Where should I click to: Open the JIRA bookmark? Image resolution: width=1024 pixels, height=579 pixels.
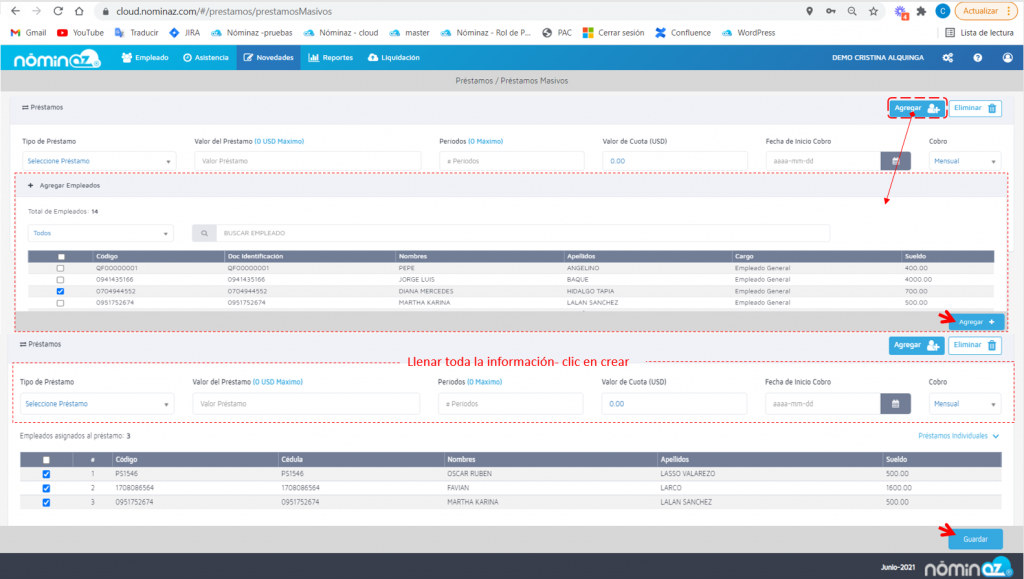coord(185,33)
